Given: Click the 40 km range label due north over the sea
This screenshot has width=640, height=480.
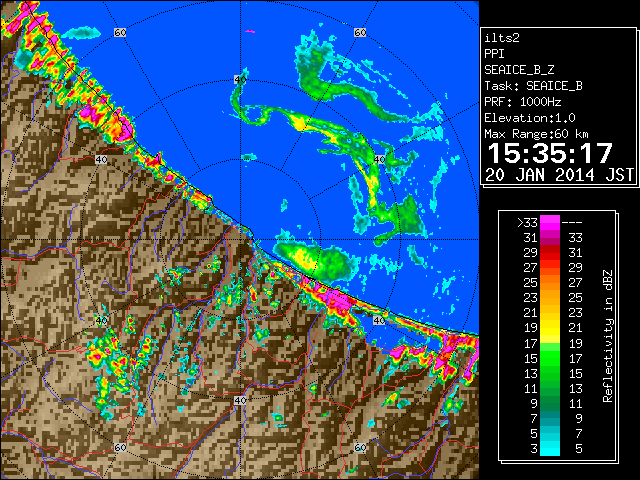Looking at the screenshot, I should [x=240, y=80].
